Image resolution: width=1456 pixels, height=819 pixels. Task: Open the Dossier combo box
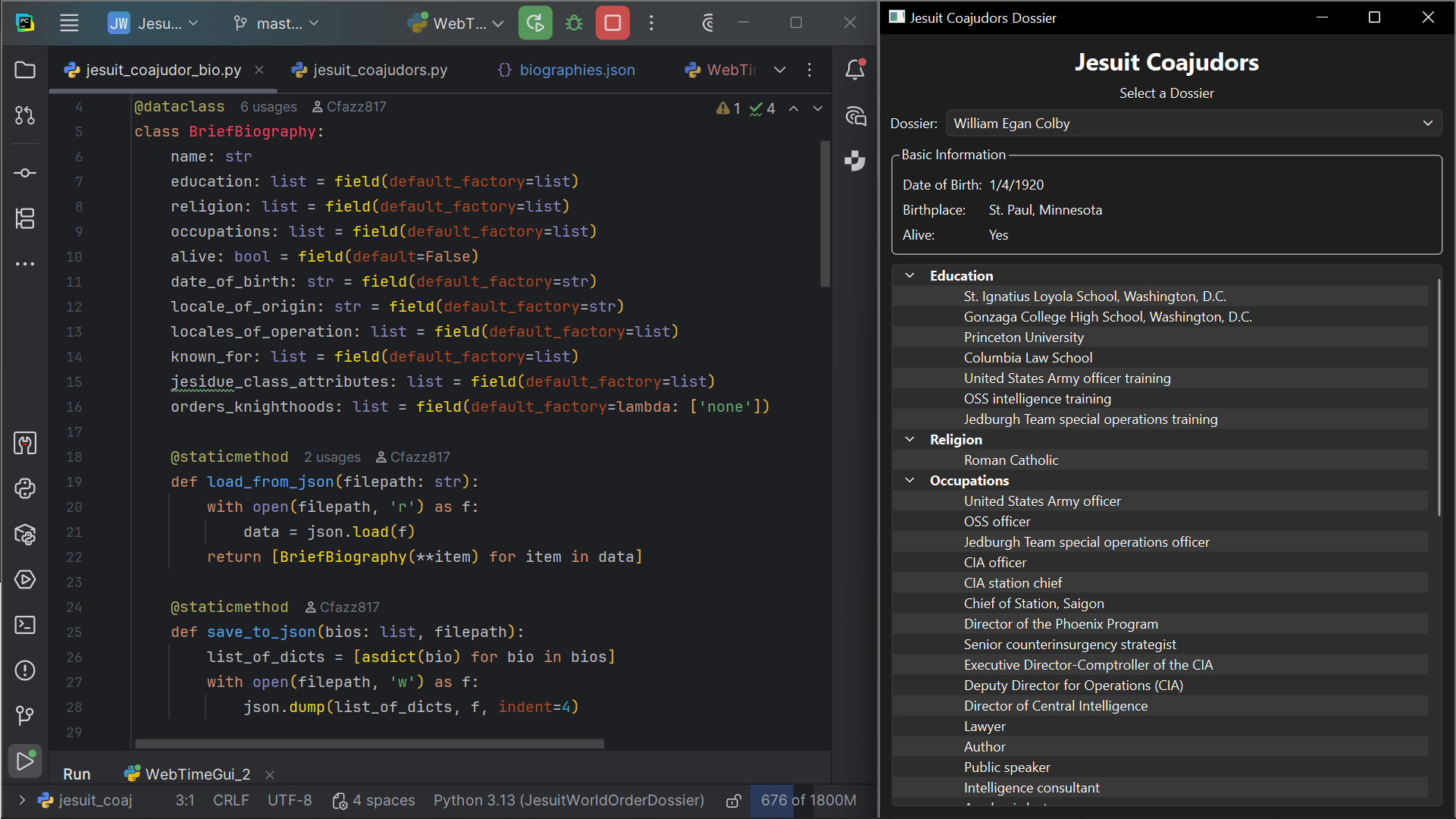coord(1194,124)
